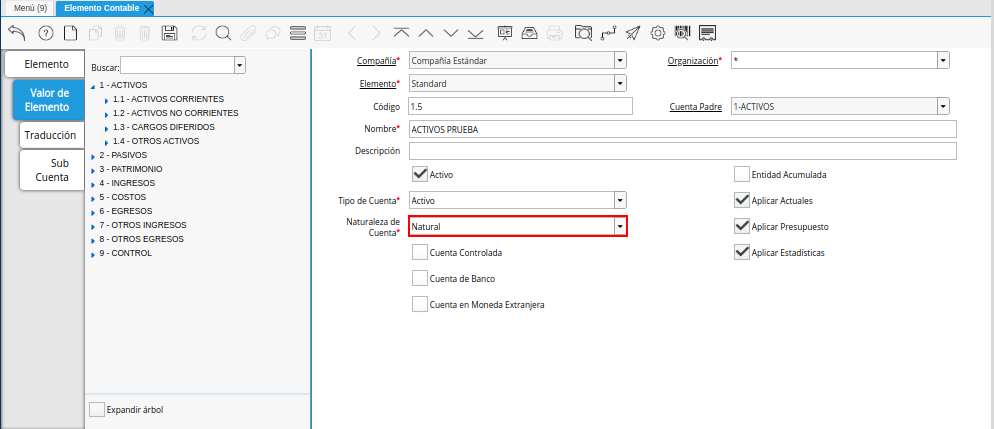Viewport: 994px width, 429px height.
Task: Open Product Info via the barcode scan icon
Action: [x=683, y=33]
